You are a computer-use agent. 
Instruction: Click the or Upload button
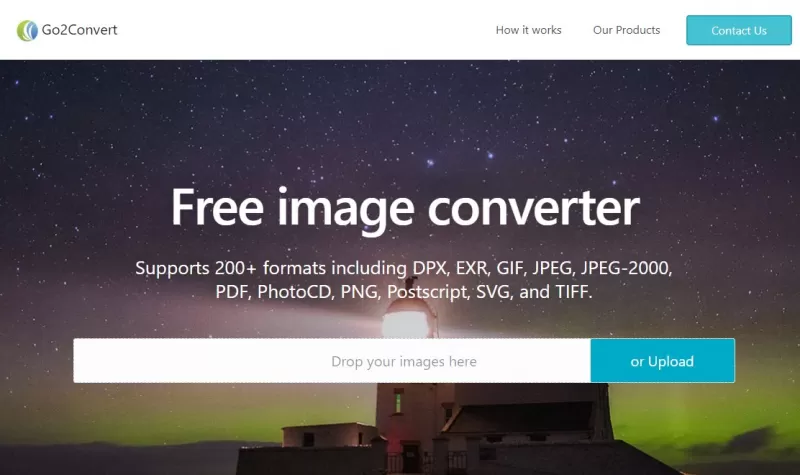[x=662, y=361]
